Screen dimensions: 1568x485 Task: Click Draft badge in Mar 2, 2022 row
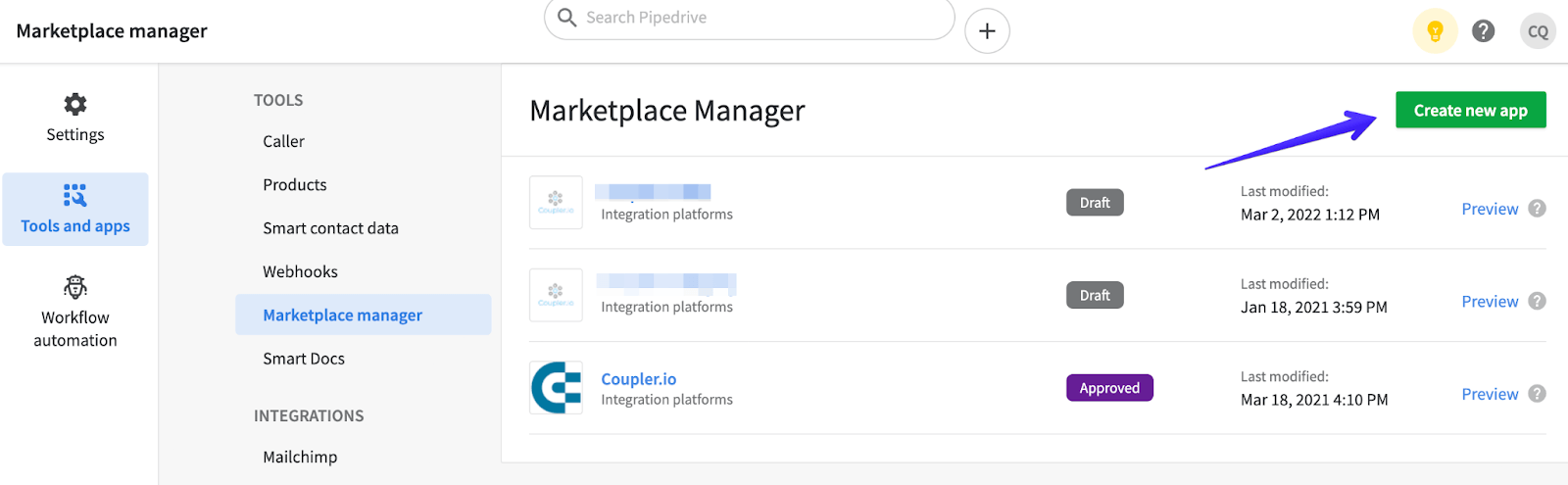pos(1095,203)
